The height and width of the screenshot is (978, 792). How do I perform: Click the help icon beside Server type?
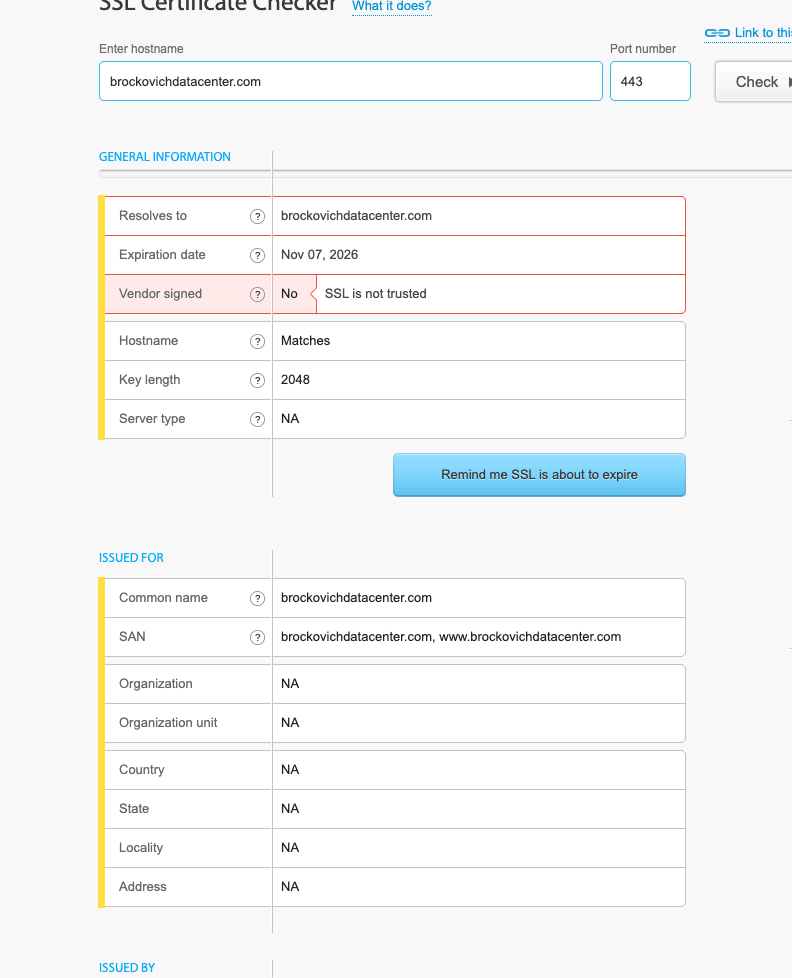point(257,420)
